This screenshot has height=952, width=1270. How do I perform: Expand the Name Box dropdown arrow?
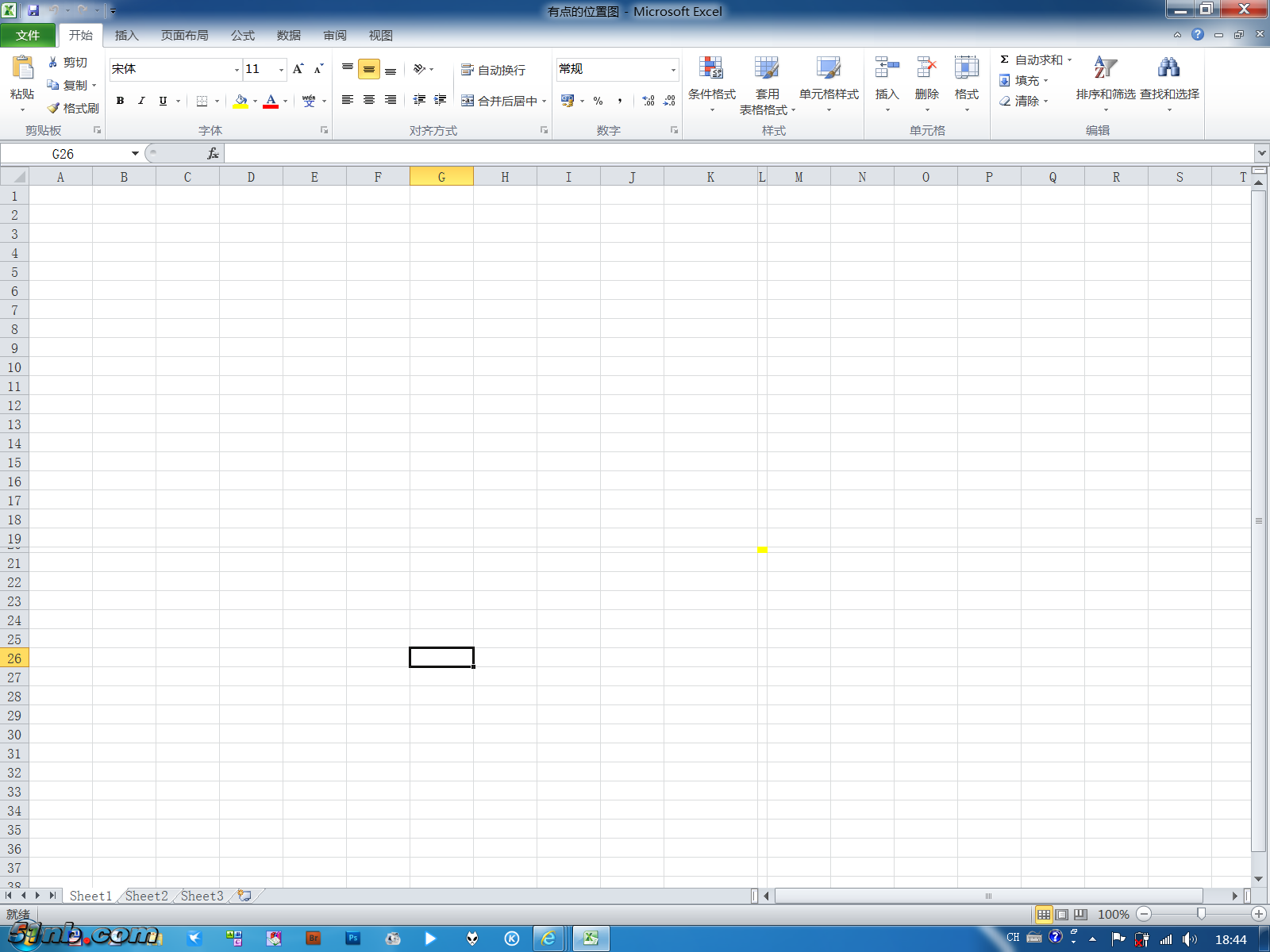click(x=135, y=154)
